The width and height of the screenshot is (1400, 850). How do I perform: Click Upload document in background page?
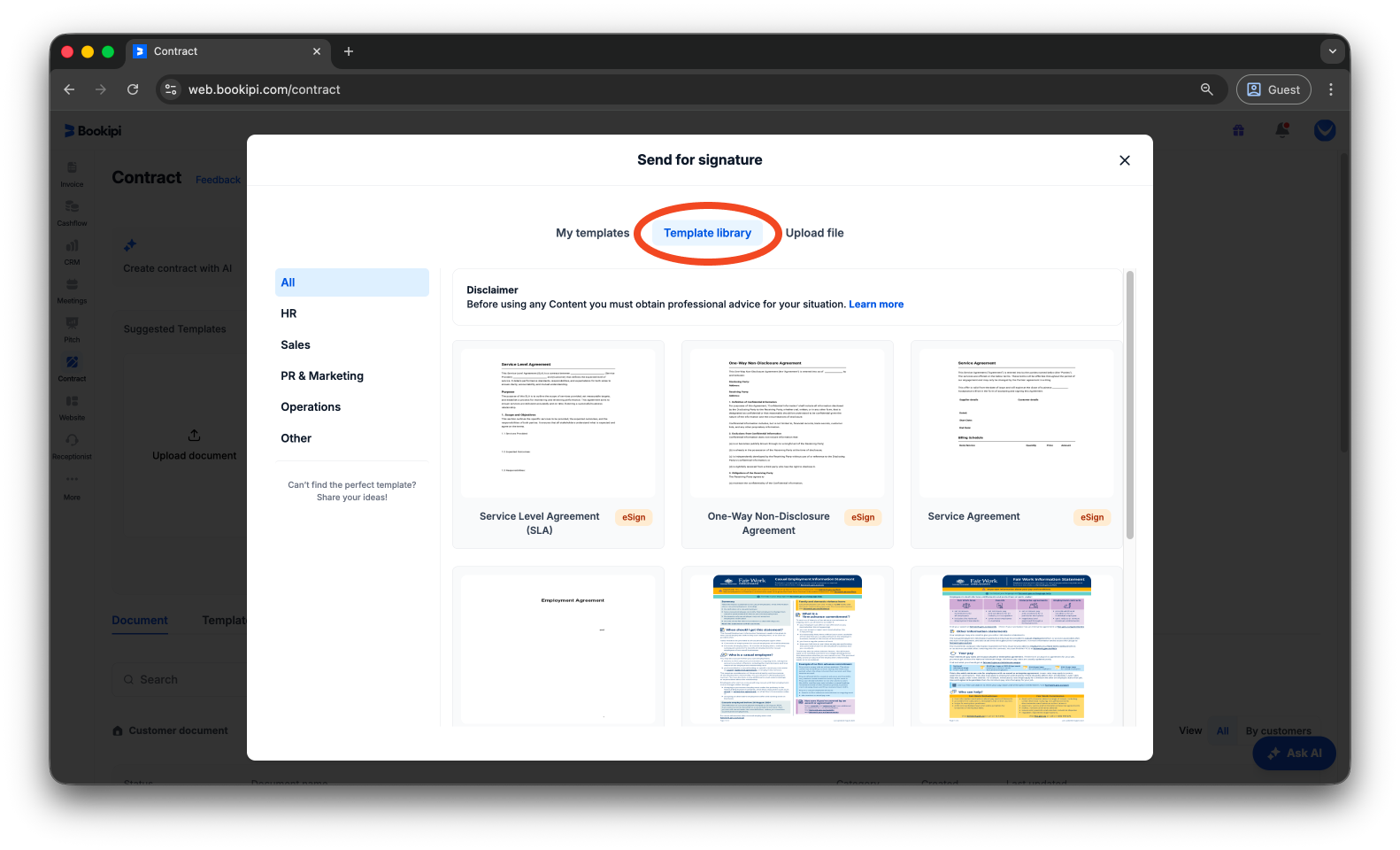195,445
